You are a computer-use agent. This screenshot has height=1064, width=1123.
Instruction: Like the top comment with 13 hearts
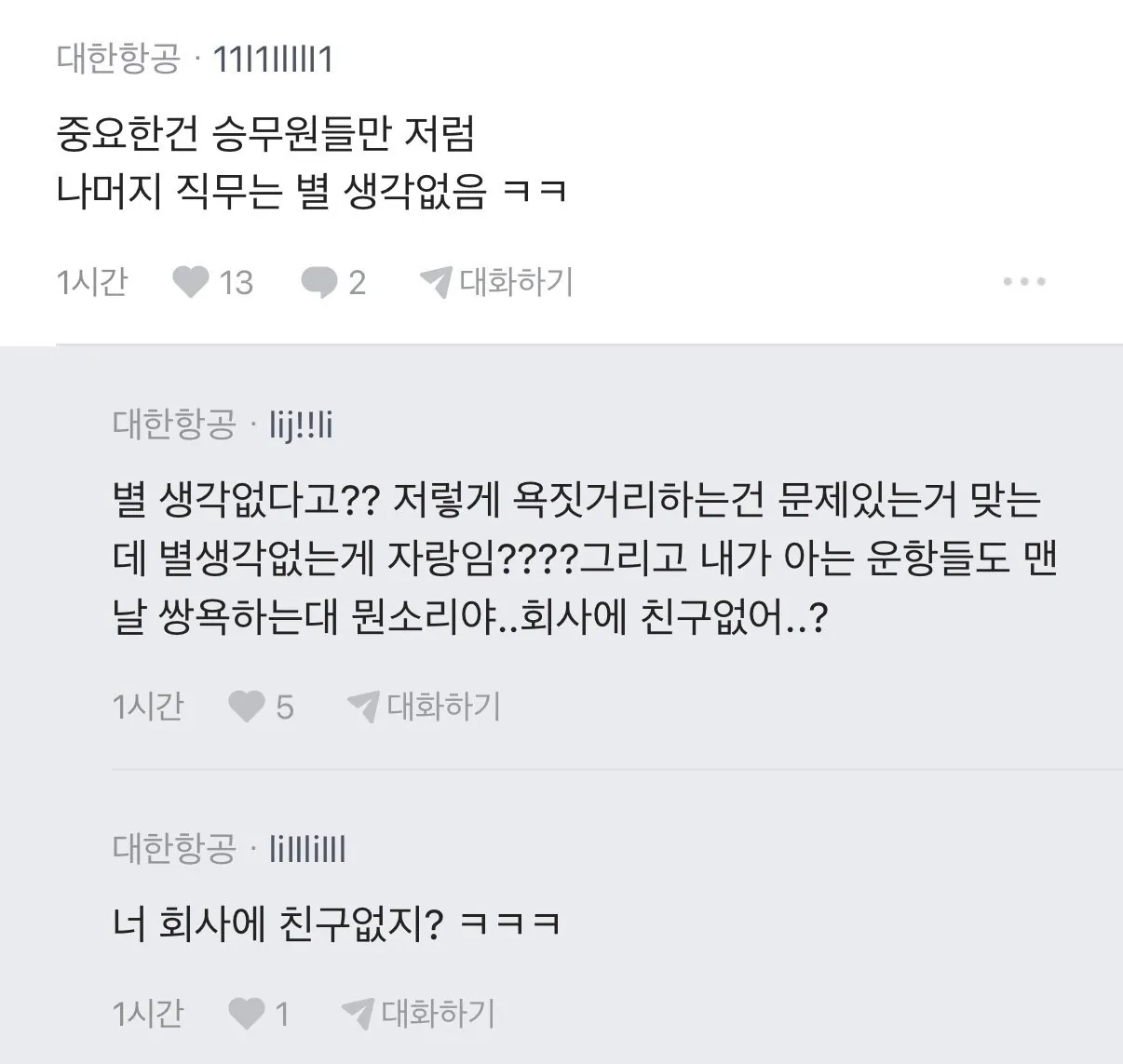click(x=192, y=281)
